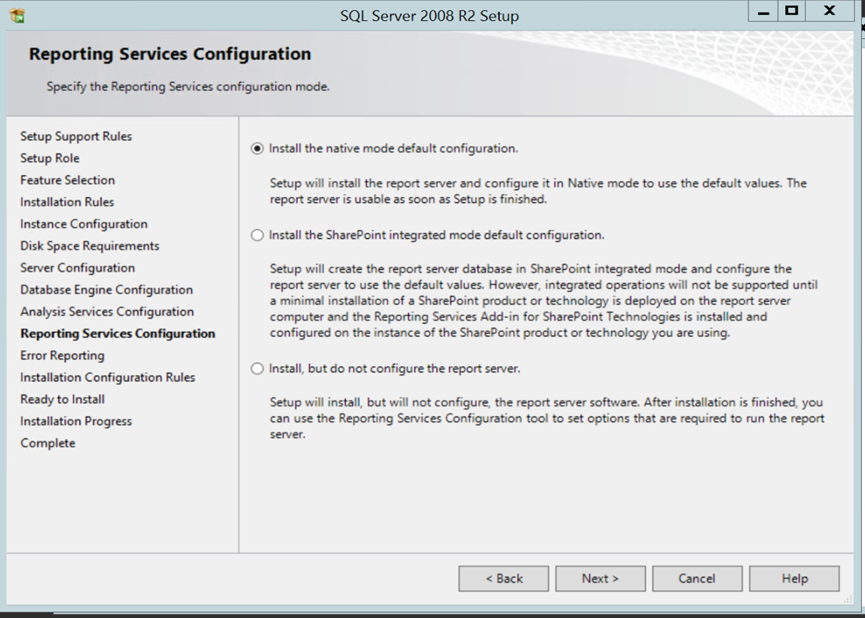The width and height of the screenshot is (865, 618).
Task: Click the 'SQL Server 2008 R2 Setup' window title
Action: pyautogui.click(x=429, y=15)
